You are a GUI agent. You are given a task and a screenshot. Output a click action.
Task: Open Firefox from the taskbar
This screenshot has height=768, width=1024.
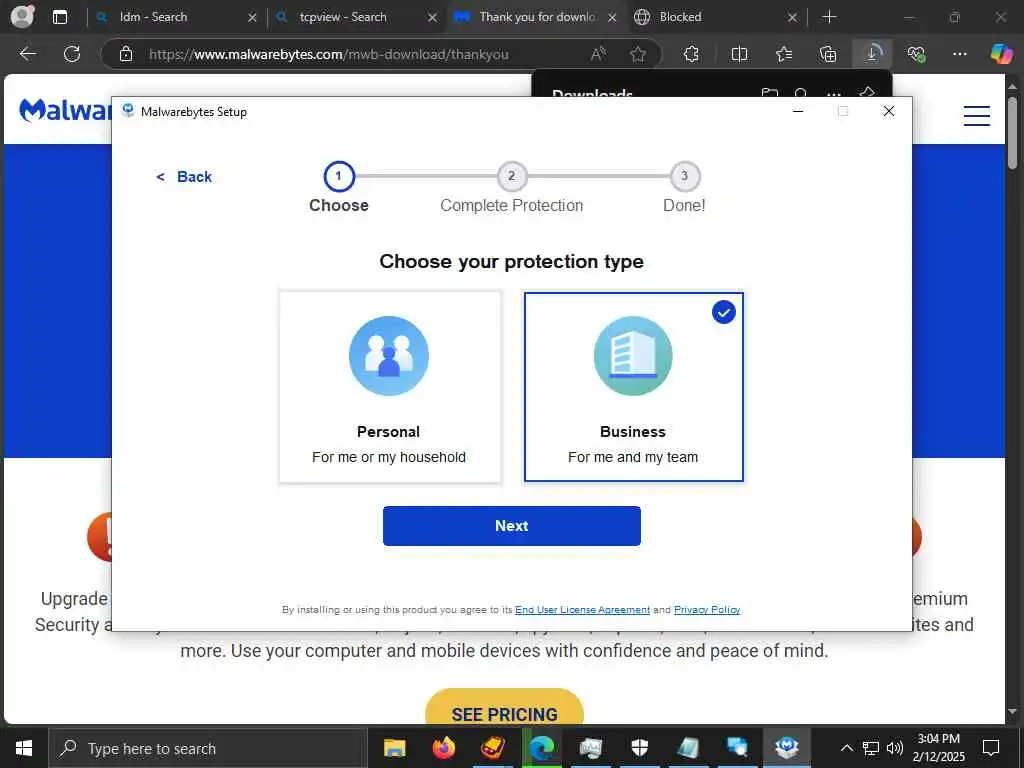click(x=444, y=748)
